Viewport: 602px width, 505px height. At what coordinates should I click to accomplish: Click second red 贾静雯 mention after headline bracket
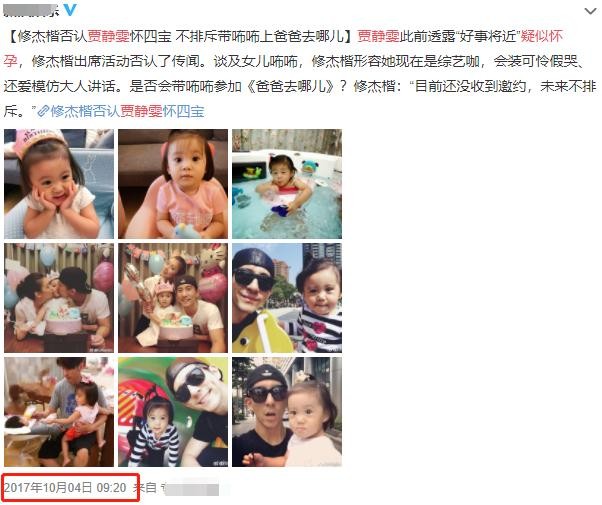pos(379,36)
